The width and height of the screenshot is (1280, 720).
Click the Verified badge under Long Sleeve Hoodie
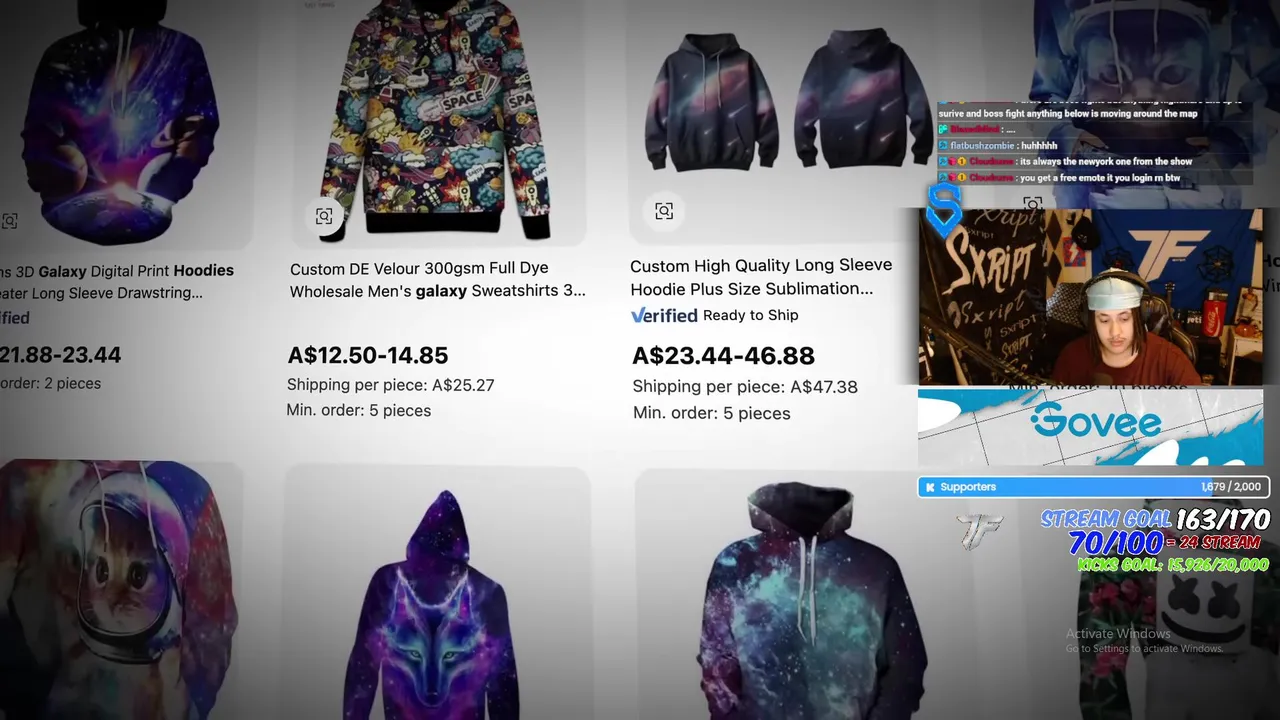(x=664, y=315)
